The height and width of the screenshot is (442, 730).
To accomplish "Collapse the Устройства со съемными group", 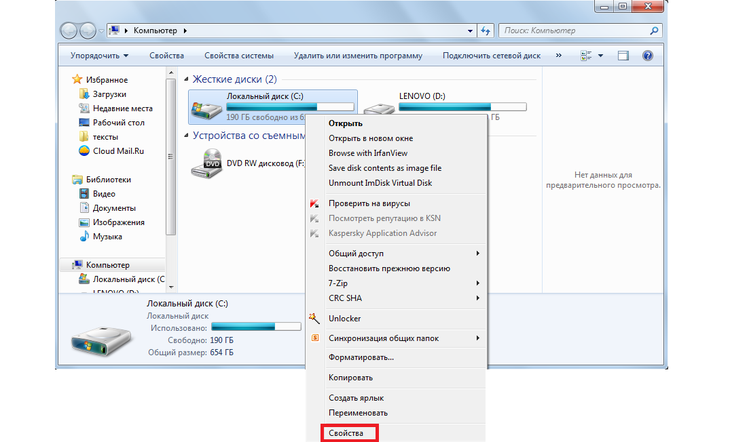I will (186, 136).
